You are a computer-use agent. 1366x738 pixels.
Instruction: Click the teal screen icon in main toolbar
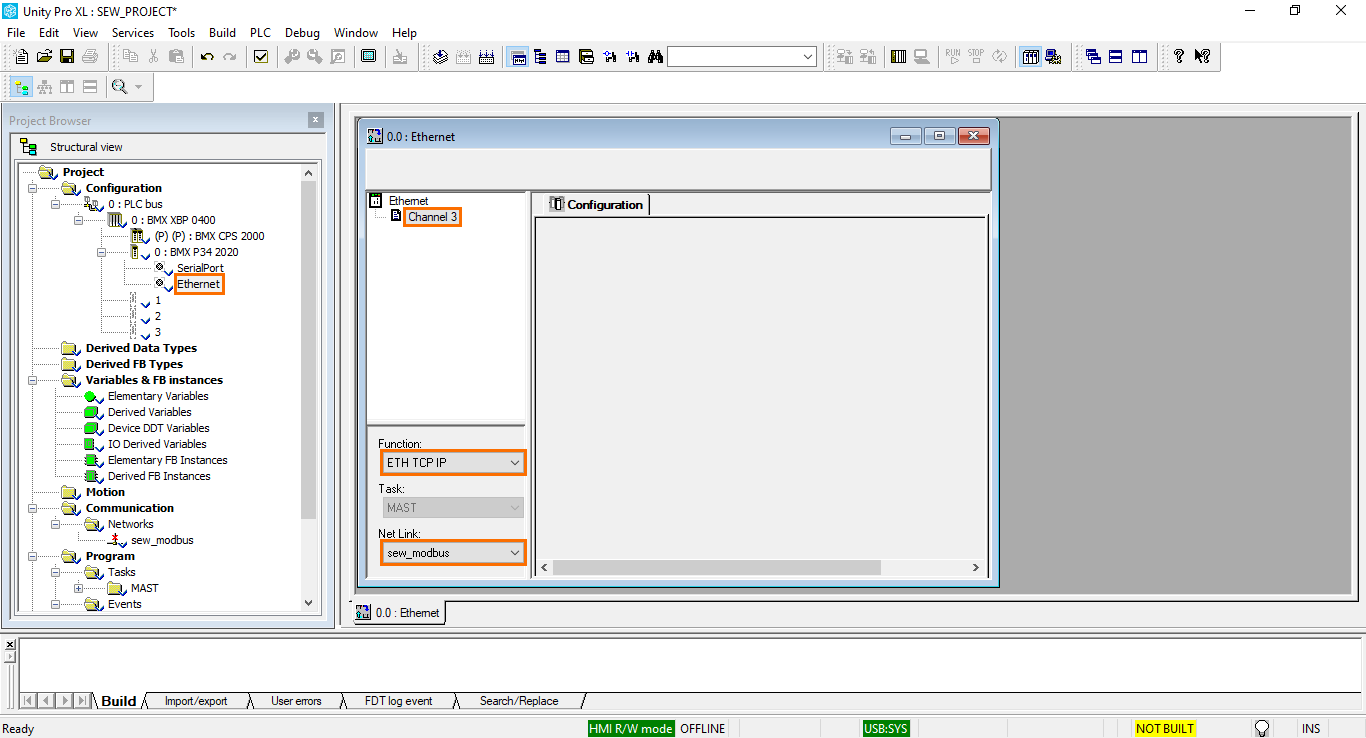[x=368, y=57]
